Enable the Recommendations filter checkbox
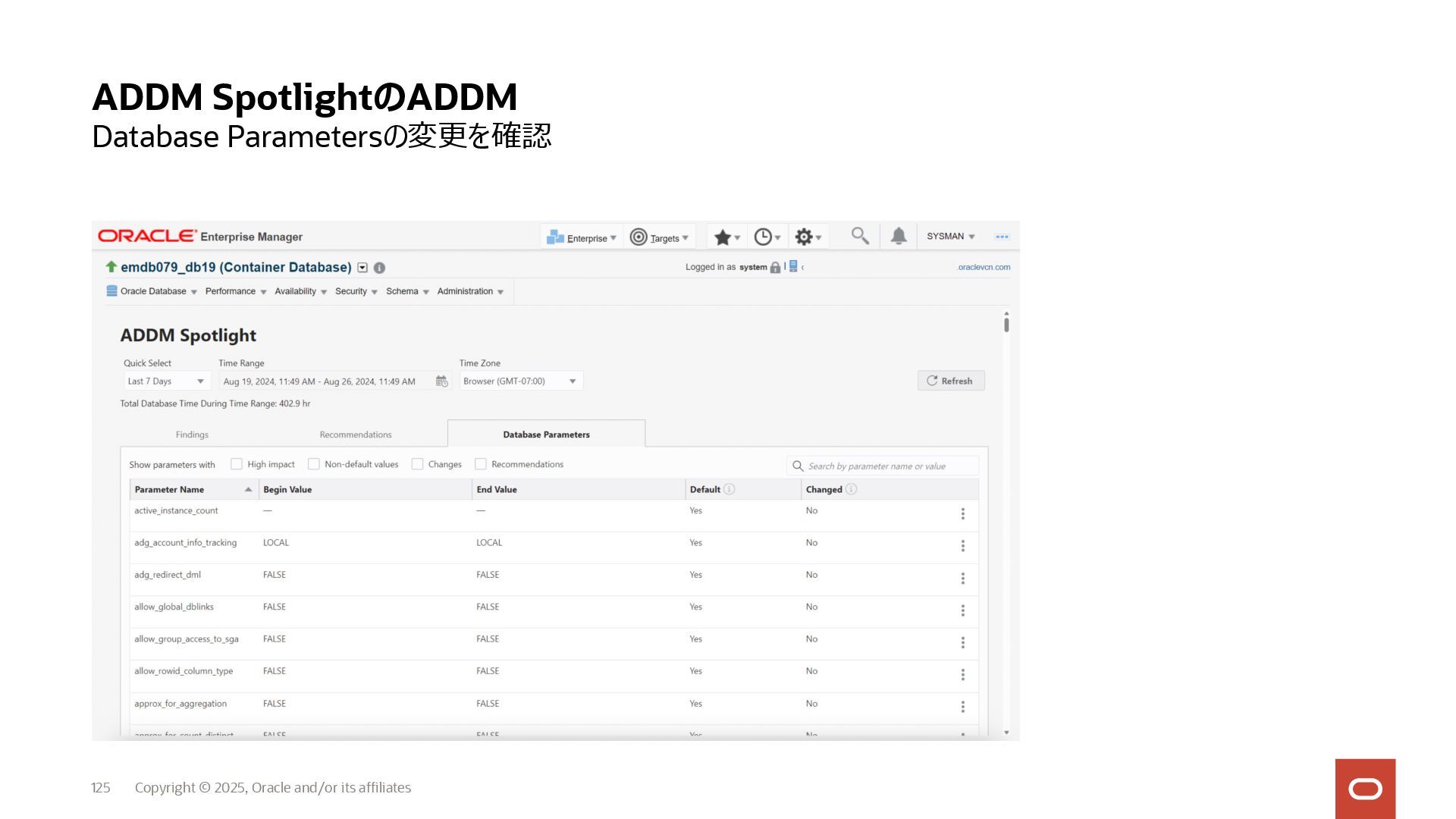 coord(481,464)
